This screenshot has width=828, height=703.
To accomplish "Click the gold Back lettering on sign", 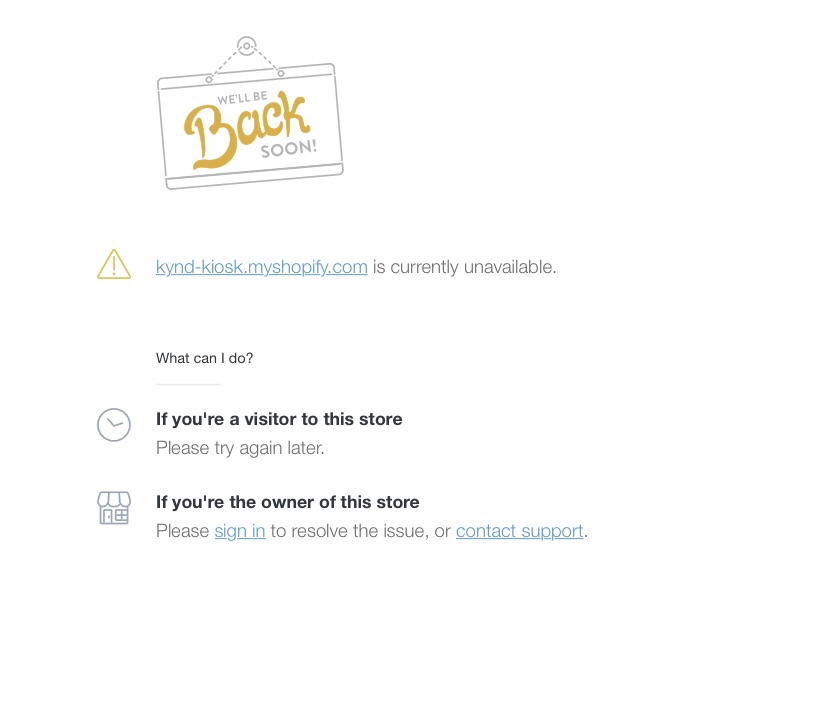I will point(247,129).
